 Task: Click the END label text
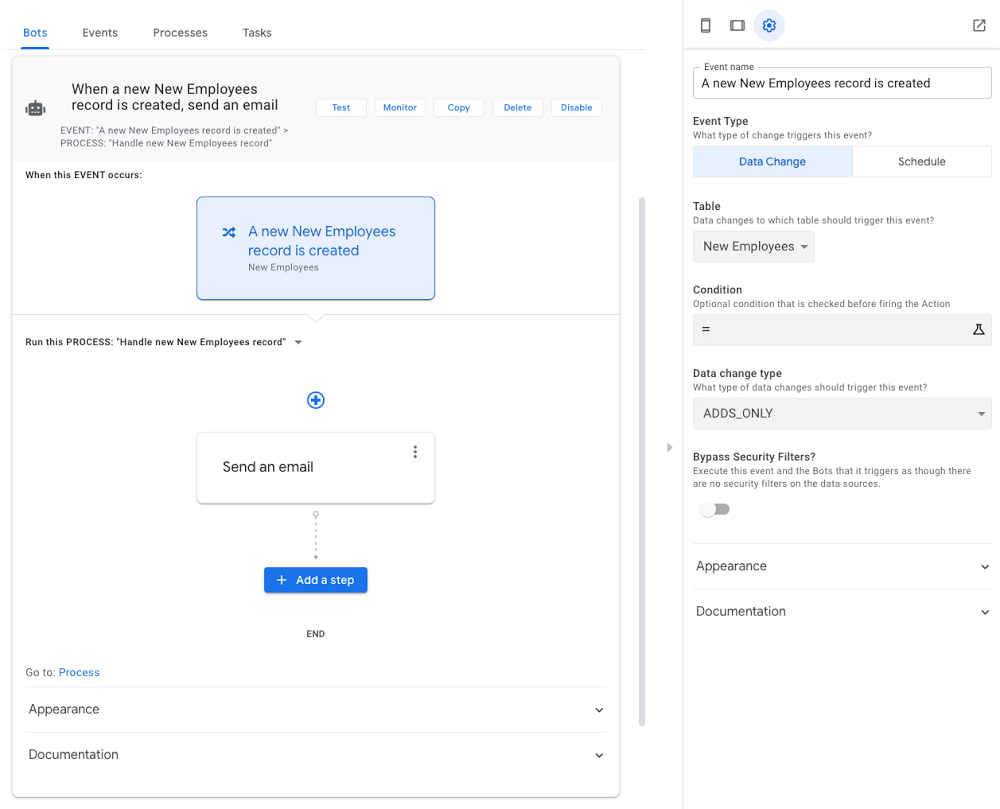click(316, 634)
